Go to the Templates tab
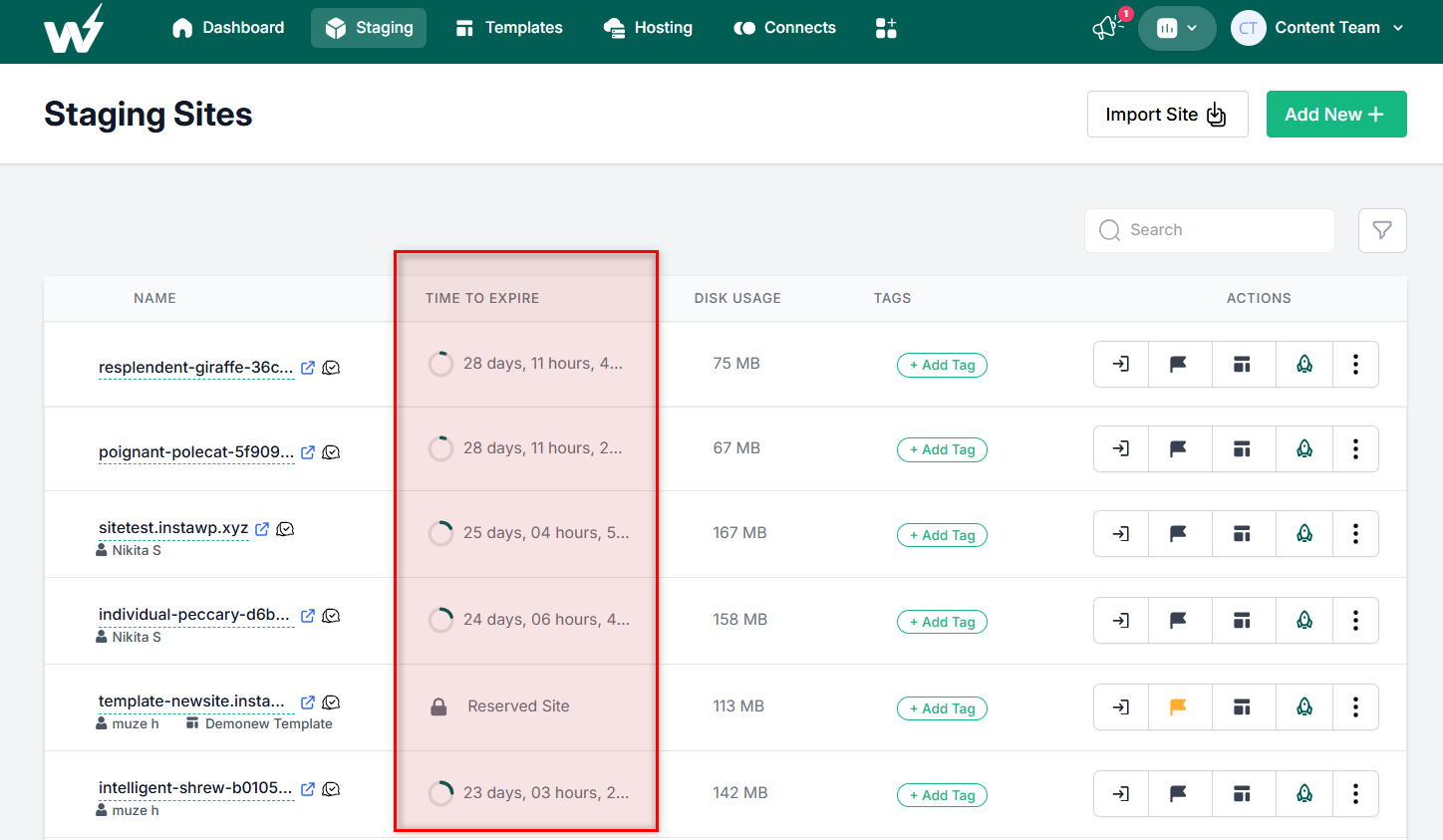The image size is (1443, 840). (x=509, y=28)
